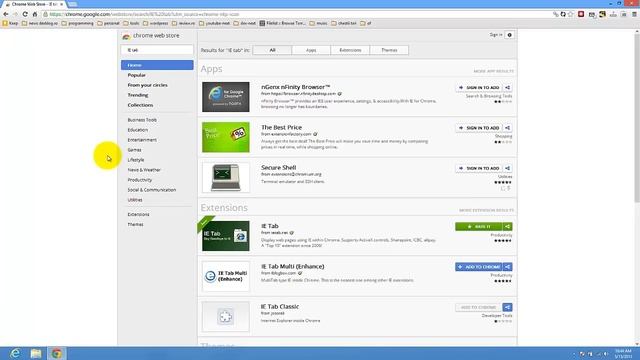Open the Keep bookmark
The image size is (640, 360).
click(x=10, y=23)
